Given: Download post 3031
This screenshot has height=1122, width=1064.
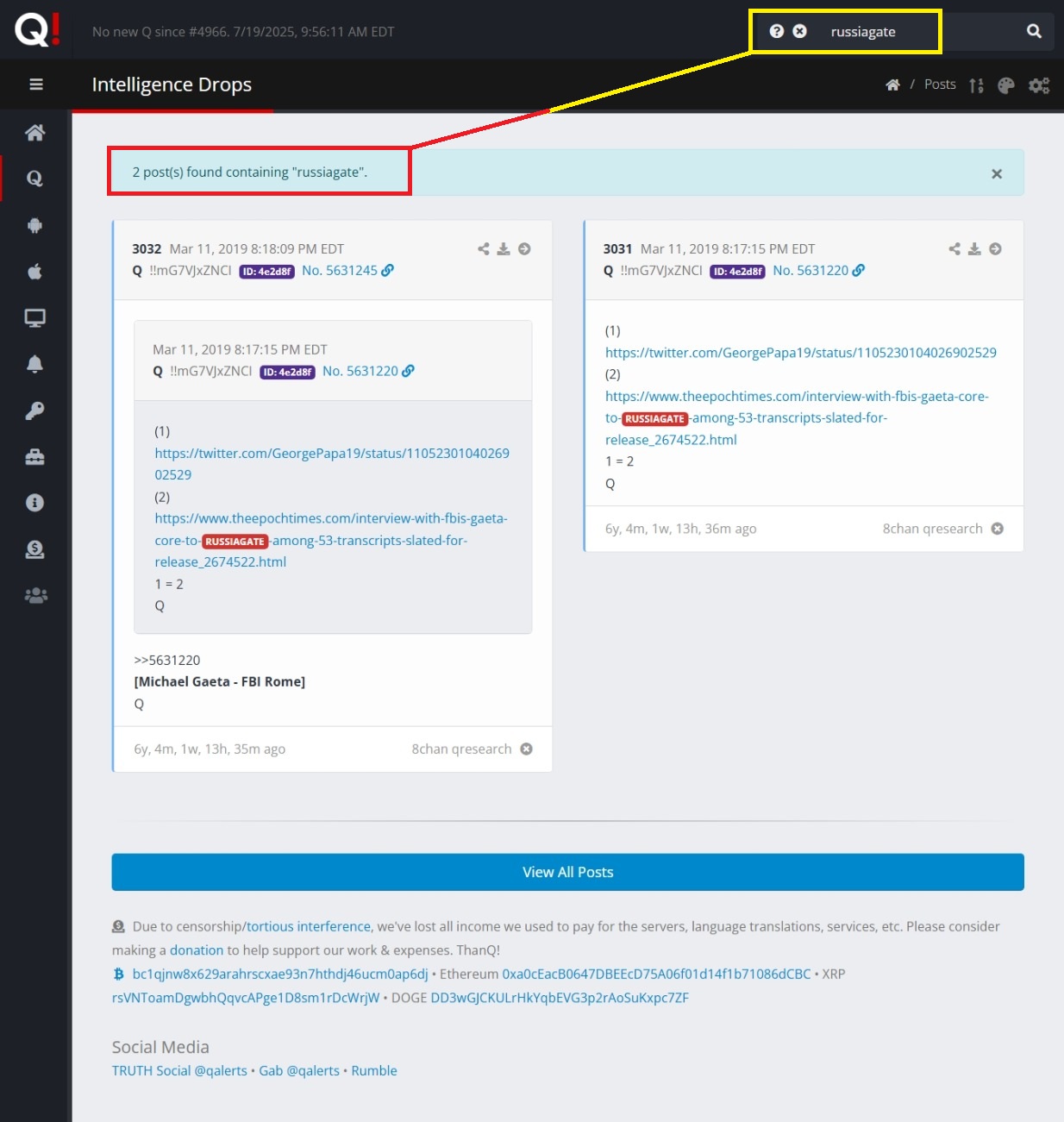Looking at the screenshot, I should [x=974, y=249].
